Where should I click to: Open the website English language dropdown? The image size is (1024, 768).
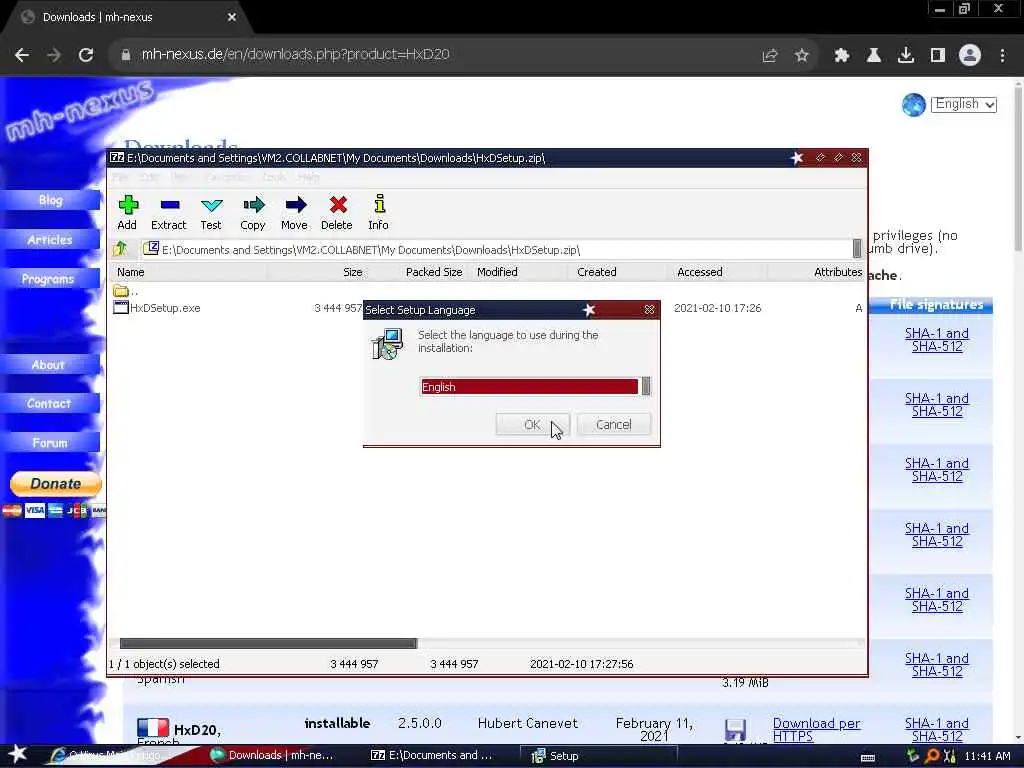point(964,104)
